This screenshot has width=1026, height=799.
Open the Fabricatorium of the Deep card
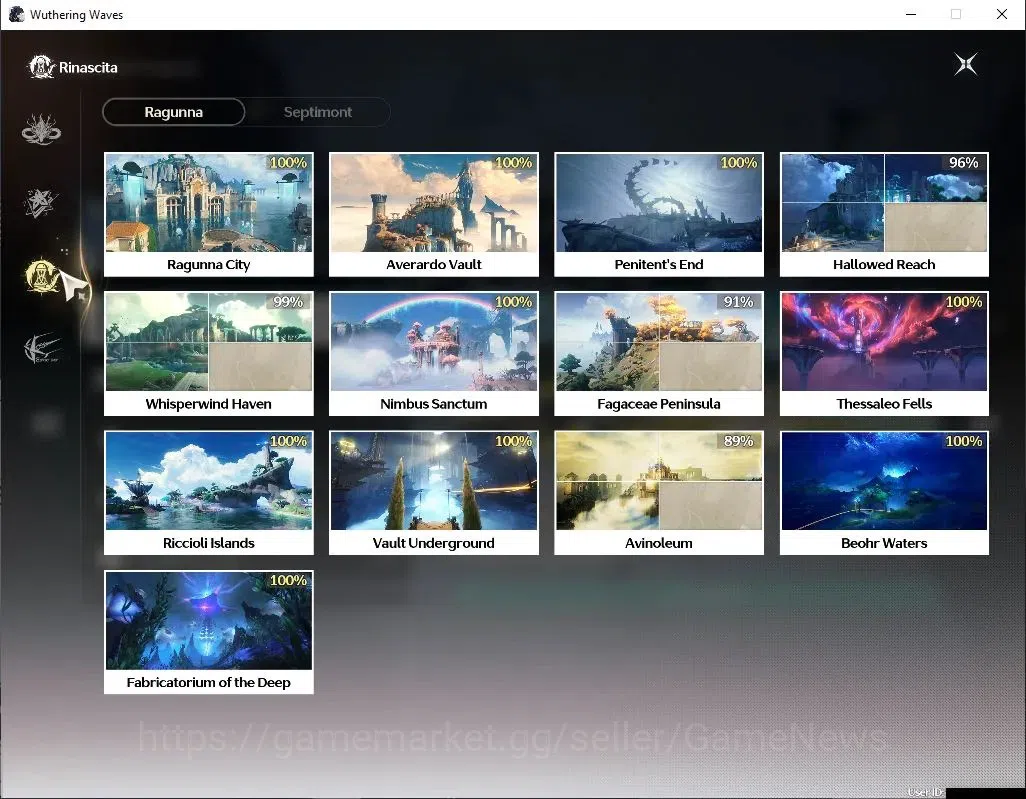click(x=209, y=632)
